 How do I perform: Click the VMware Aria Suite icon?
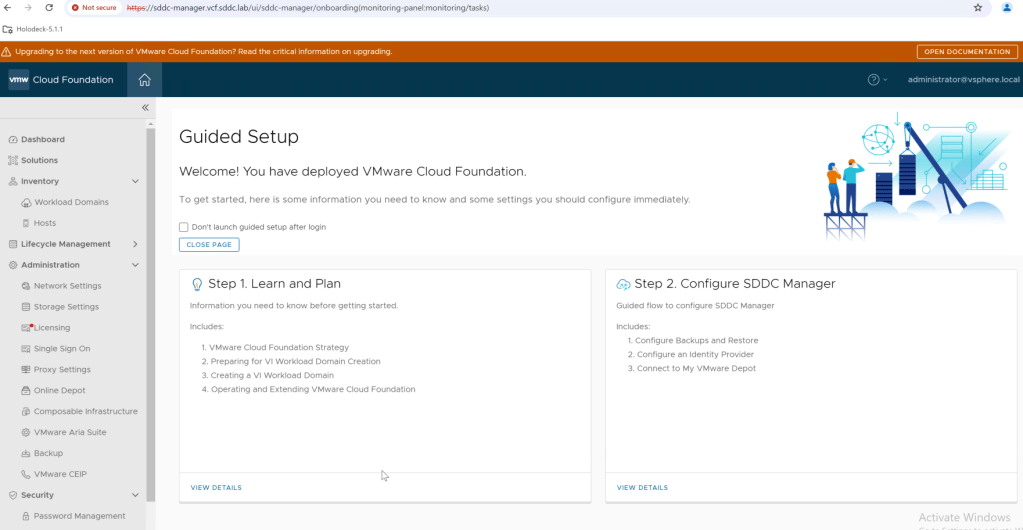click(x=26, y=433)
